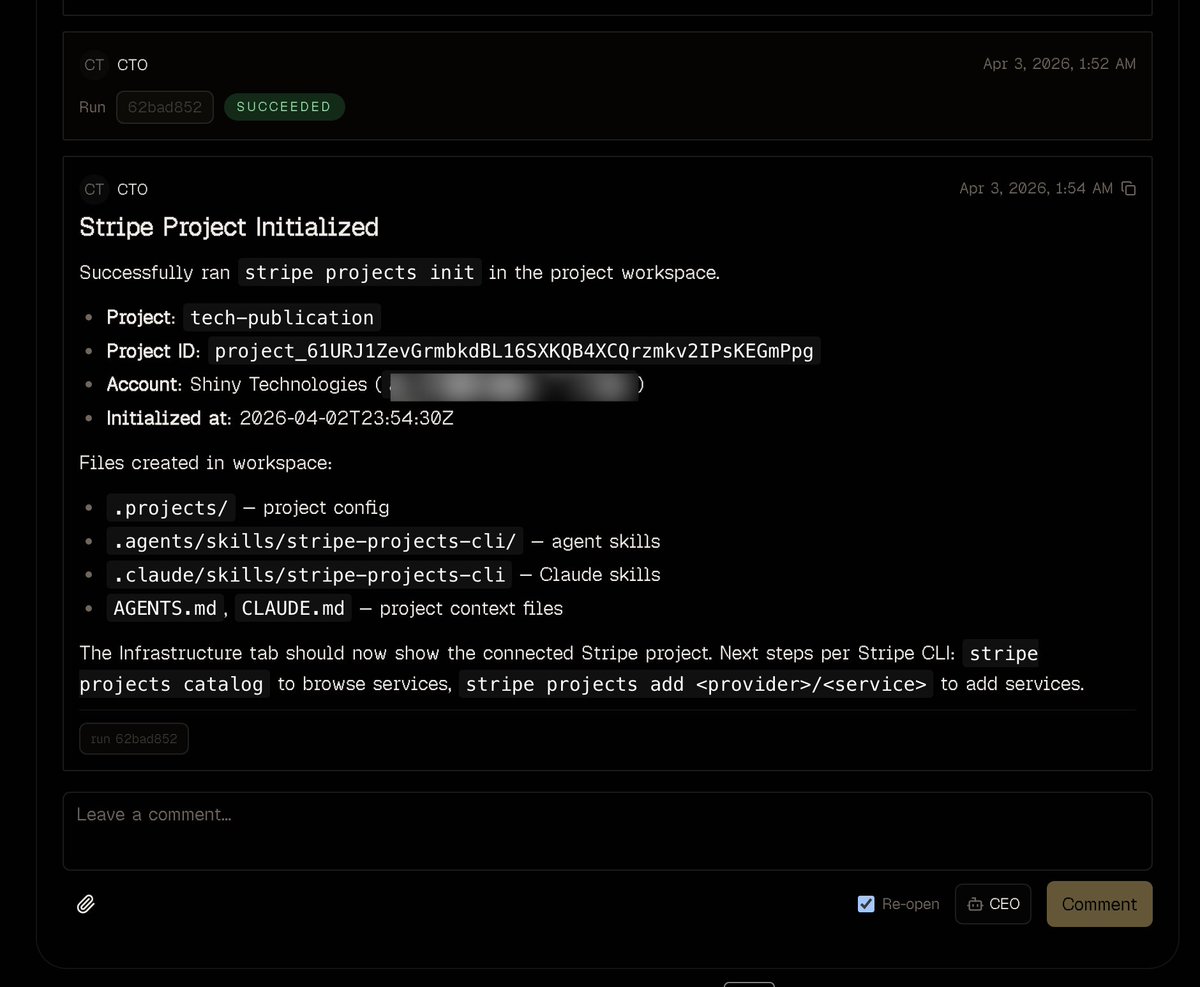The width and height of the screenshot is (1200, 987).
Task: Click the ".claude/skills/stripe-projects-cli" path
Action: [309, 575]
